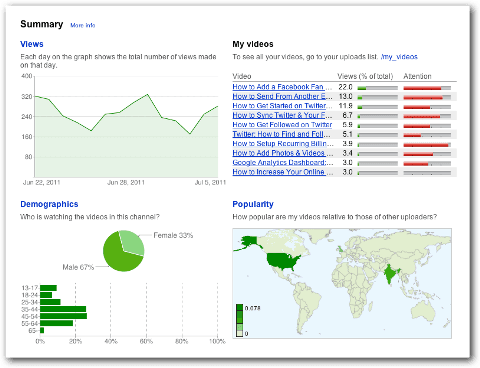The width and height of the screenshot is (480, 368).
Task: Click the Jul 5, 2011 axis date label
Action: click(210, 183)
